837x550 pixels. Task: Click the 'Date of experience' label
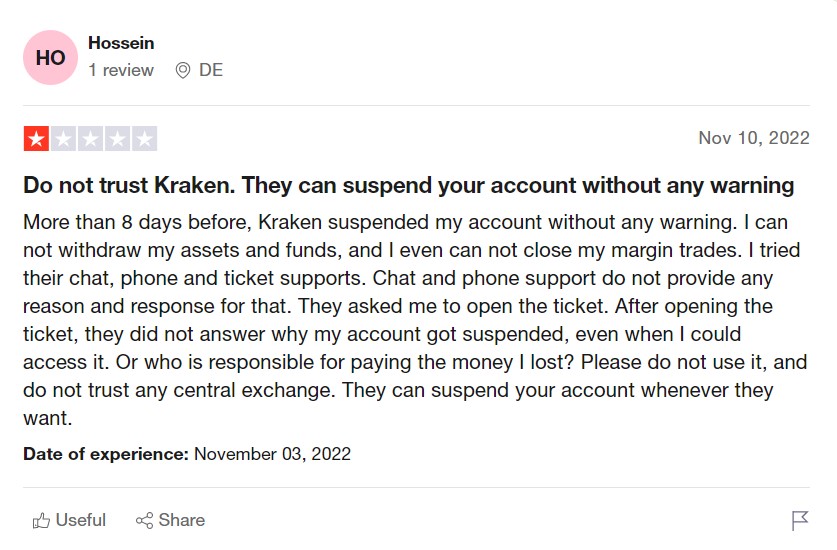coord(106,454)
